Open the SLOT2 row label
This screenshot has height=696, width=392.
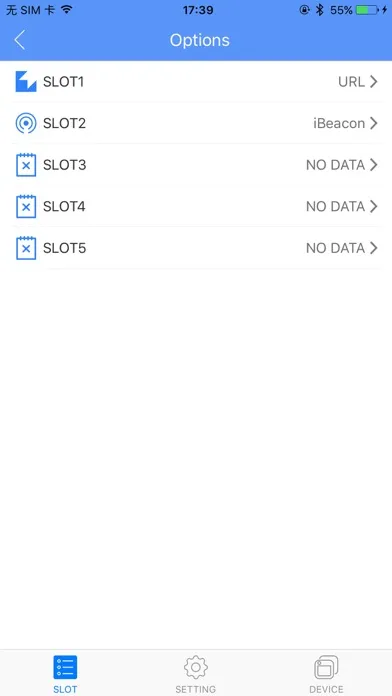click(64, 123)
